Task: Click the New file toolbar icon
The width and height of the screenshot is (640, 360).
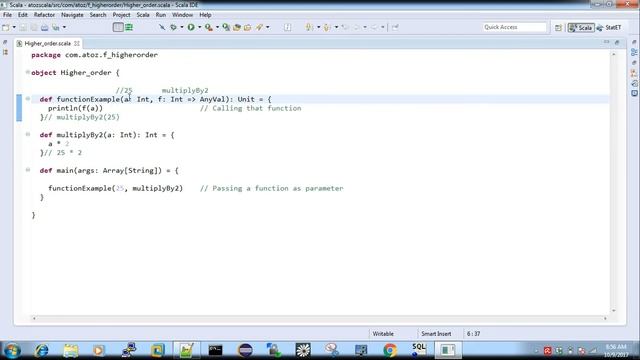Action: click(x=6, y=27)
